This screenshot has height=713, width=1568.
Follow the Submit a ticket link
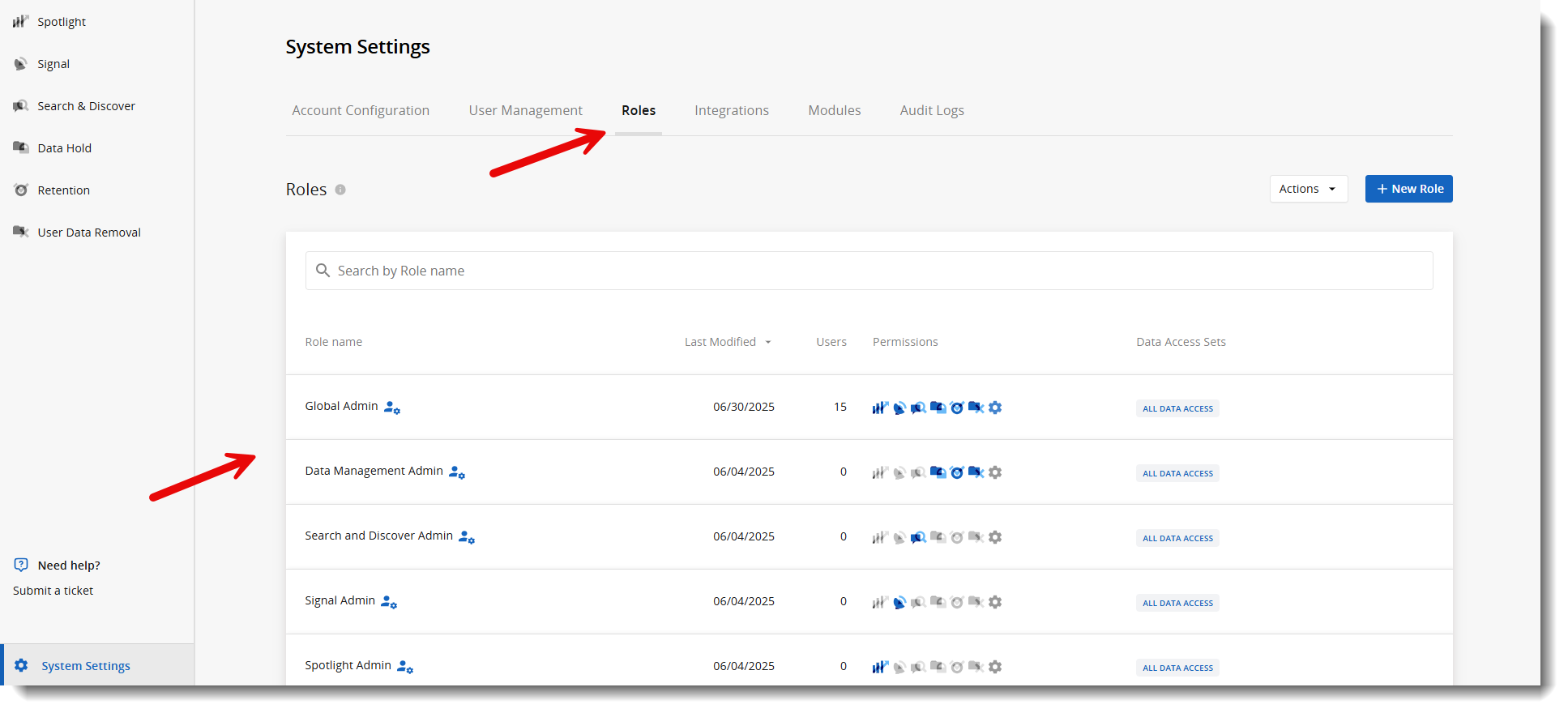tap(53, 591)
